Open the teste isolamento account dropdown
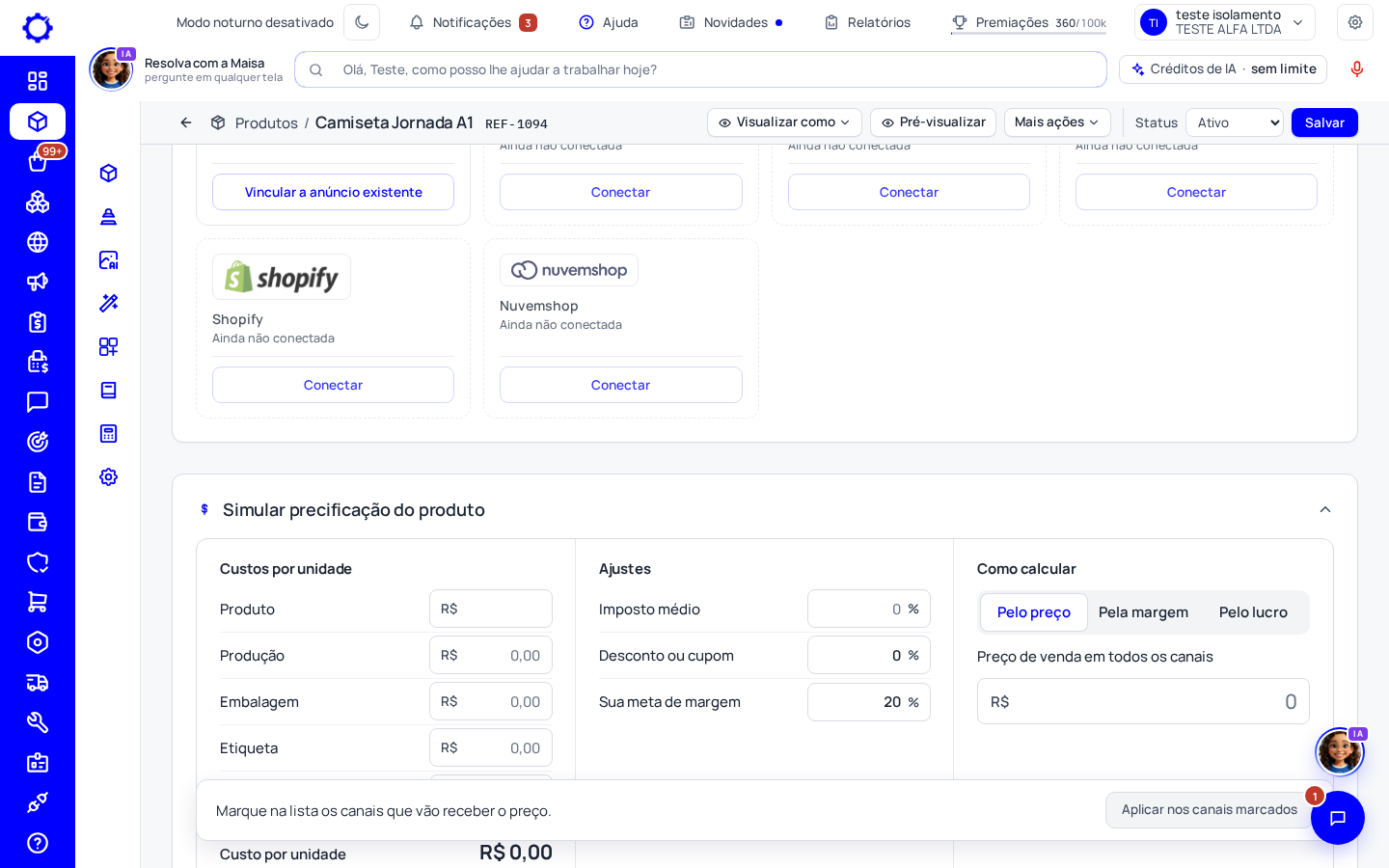 [1225, 22]
